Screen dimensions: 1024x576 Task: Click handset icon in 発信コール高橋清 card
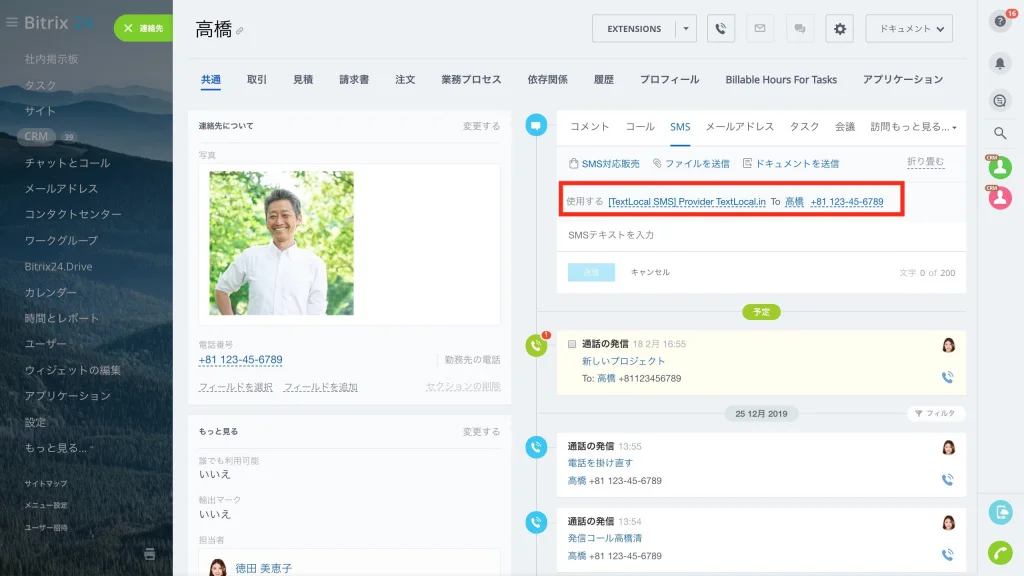[x=948, y=555]
